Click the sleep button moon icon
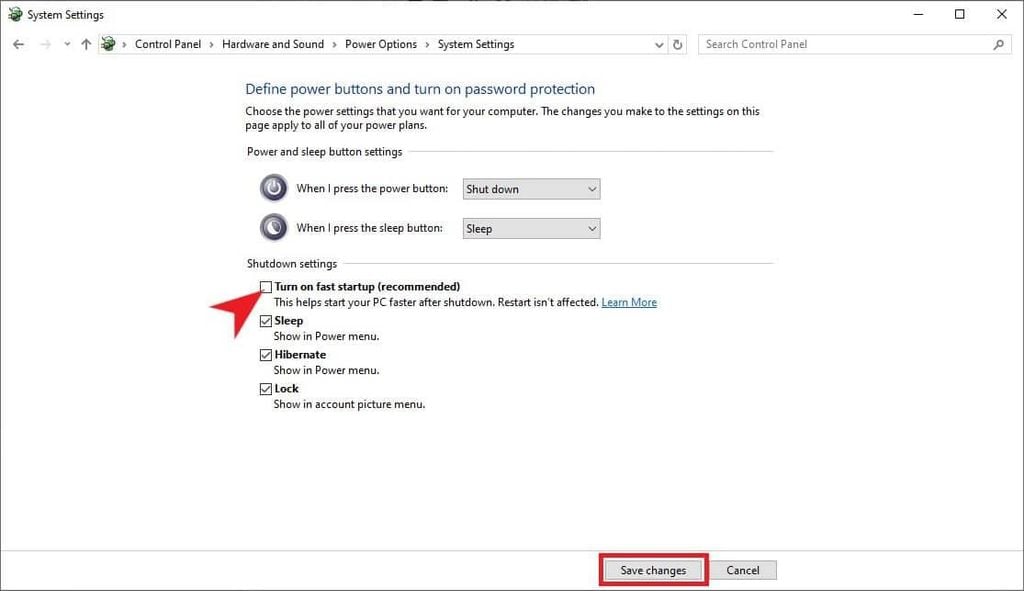 pos(273,228)
